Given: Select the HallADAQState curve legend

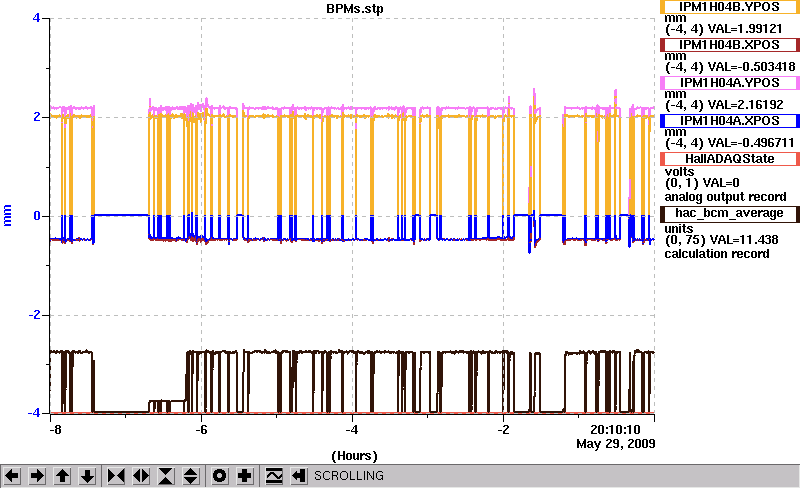Looking at the screenshot, I should coord(730,159).
